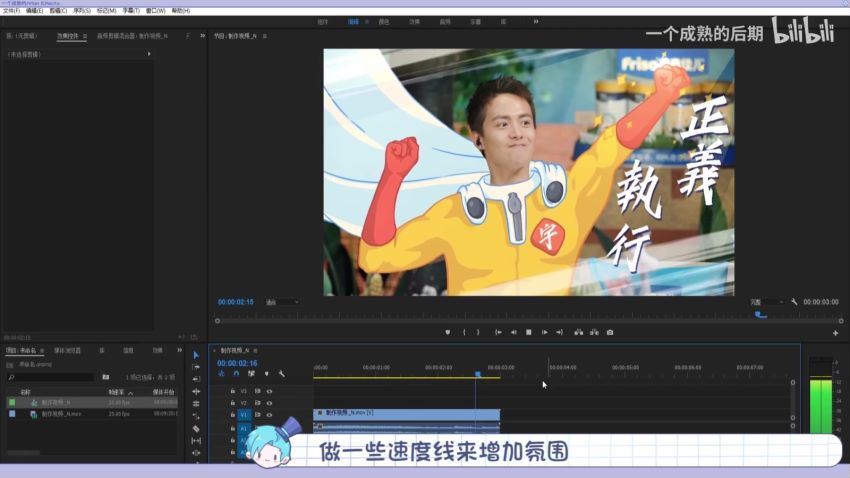Open the zoom level dropdown in program monitor
Image resolution: width=850 pixels, height=478 pixels.
click(x=282, y=302)
